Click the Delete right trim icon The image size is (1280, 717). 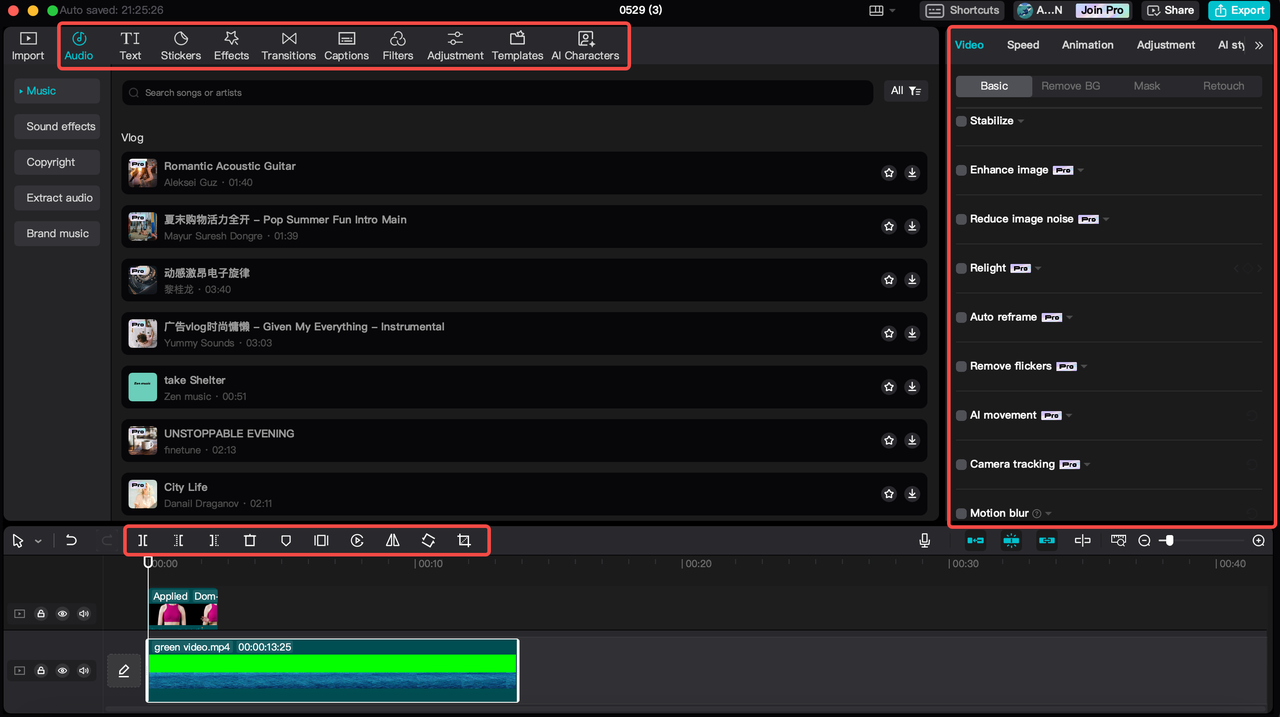pyautogui.click(x=214, y=540)
